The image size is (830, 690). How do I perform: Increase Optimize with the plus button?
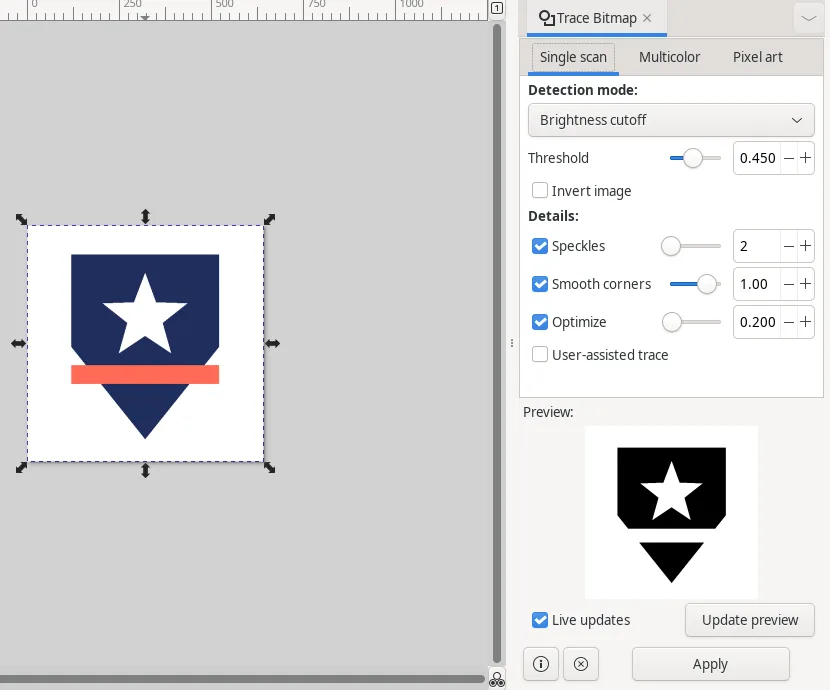pos(805,322)
